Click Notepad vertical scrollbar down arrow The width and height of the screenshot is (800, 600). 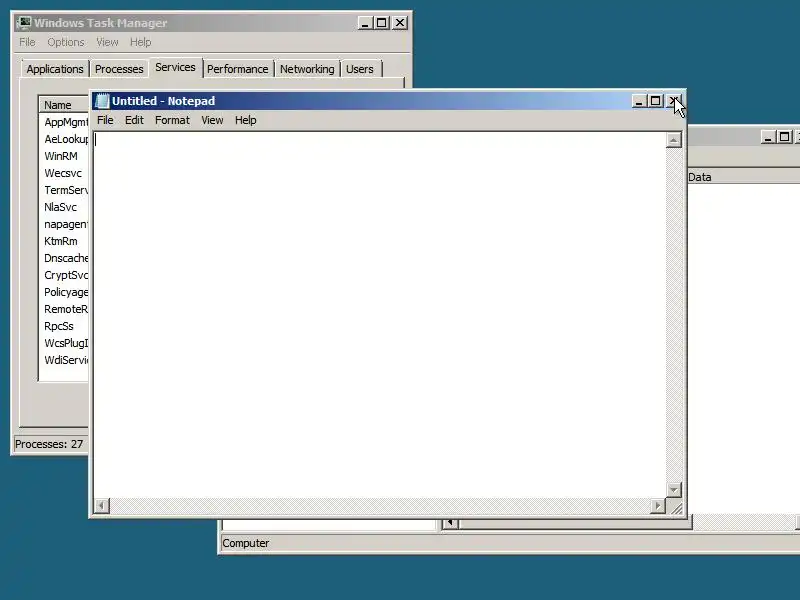click(673, 490)
